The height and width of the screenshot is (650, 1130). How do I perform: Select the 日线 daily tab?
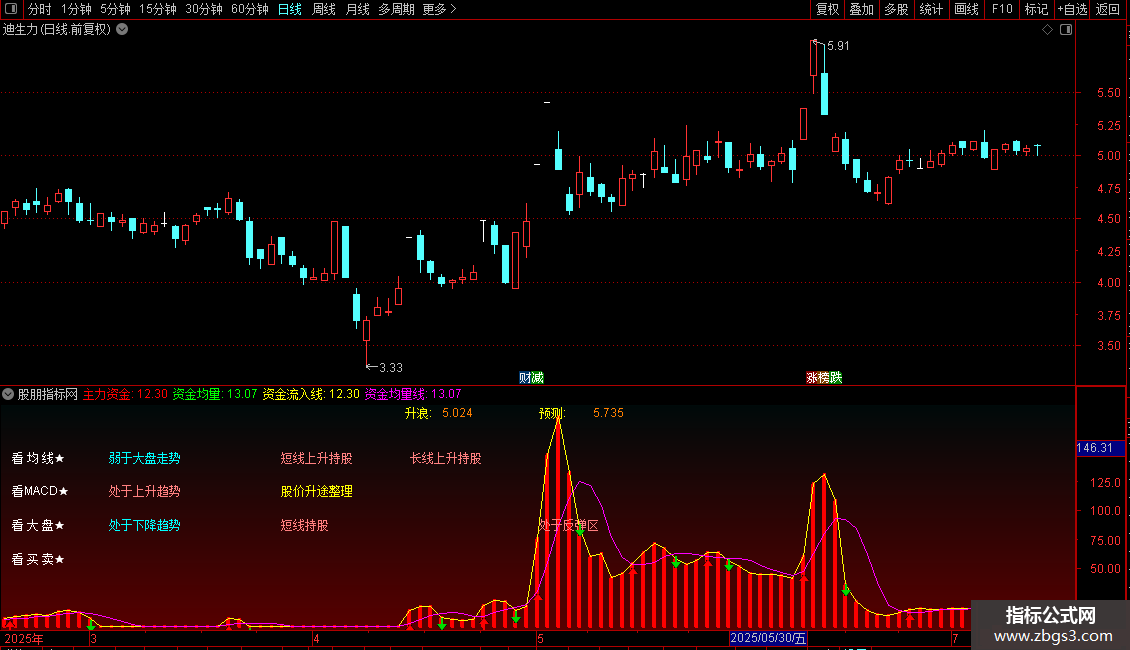click(x=290, y=9)
